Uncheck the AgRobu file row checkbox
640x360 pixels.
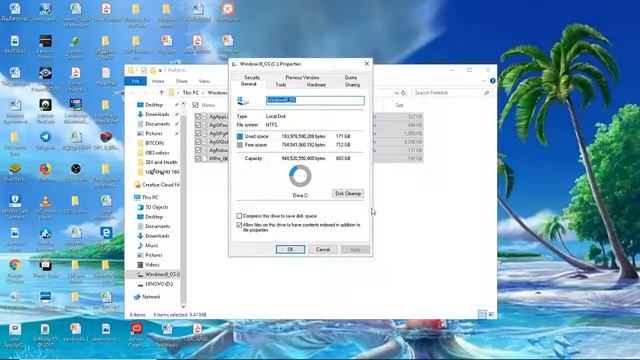[x=198, y=150]
